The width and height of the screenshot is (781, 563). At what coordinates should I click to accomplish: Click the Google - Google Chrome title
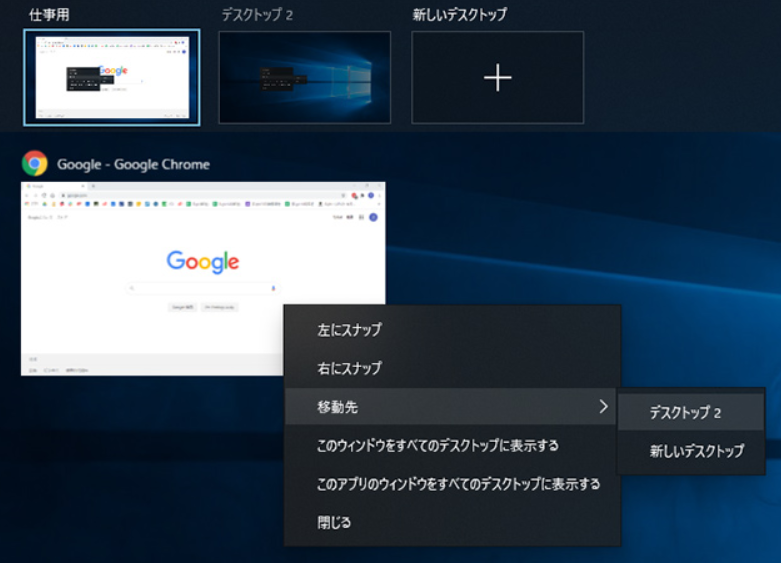coord(133,164)
